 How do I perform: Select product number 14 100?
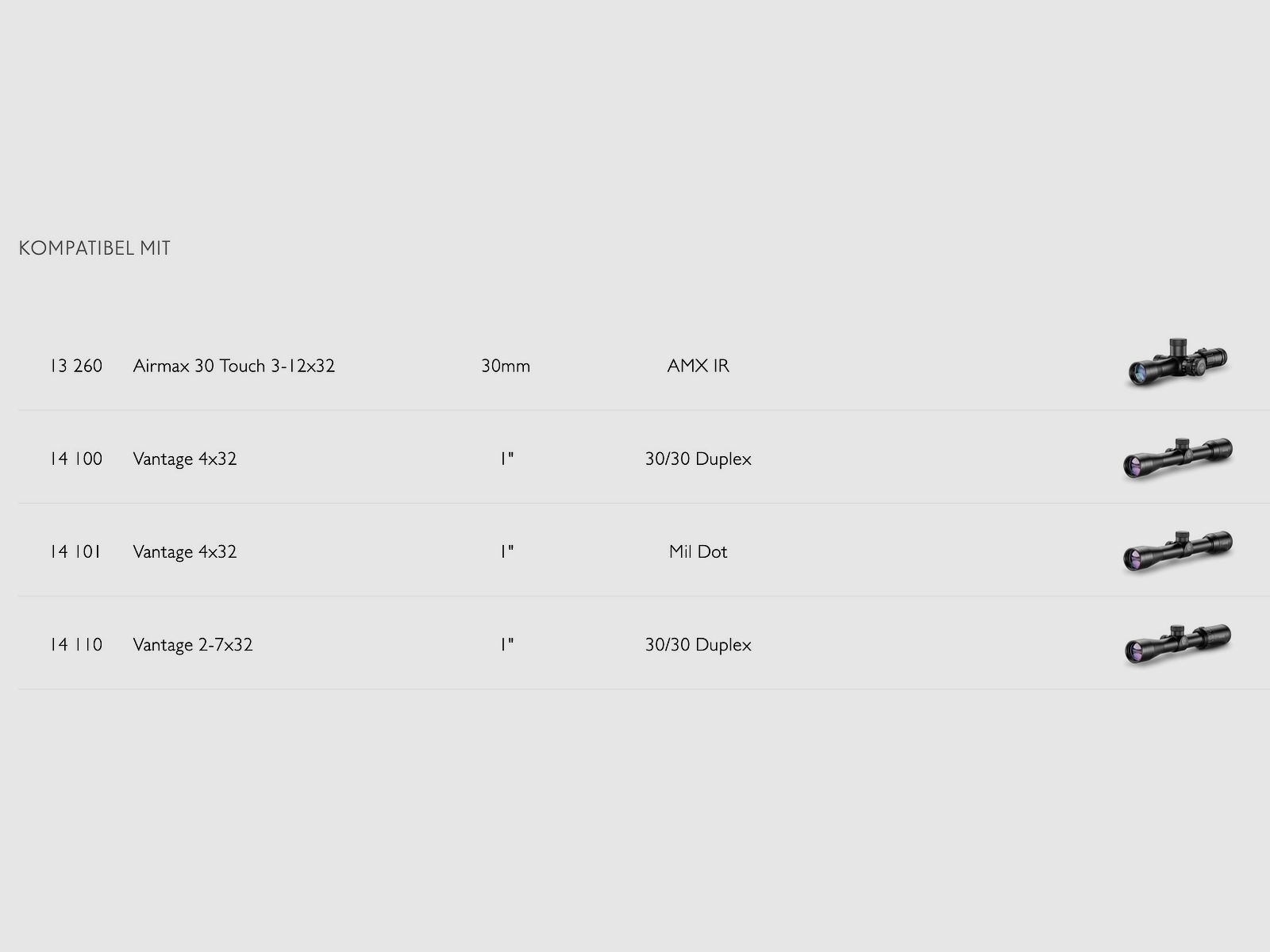pyautogui.click(x=76, y=459)
